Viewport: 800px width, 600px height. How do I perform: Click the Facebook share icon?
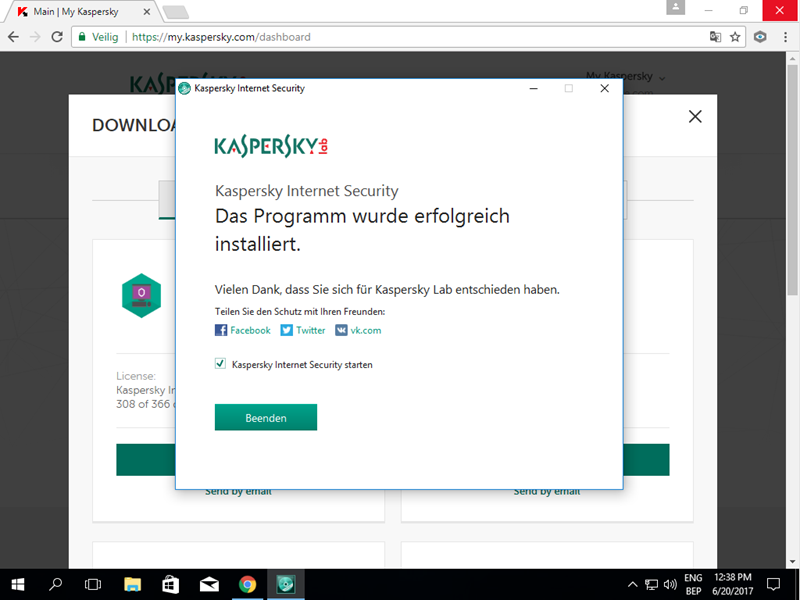pos(221,330)
